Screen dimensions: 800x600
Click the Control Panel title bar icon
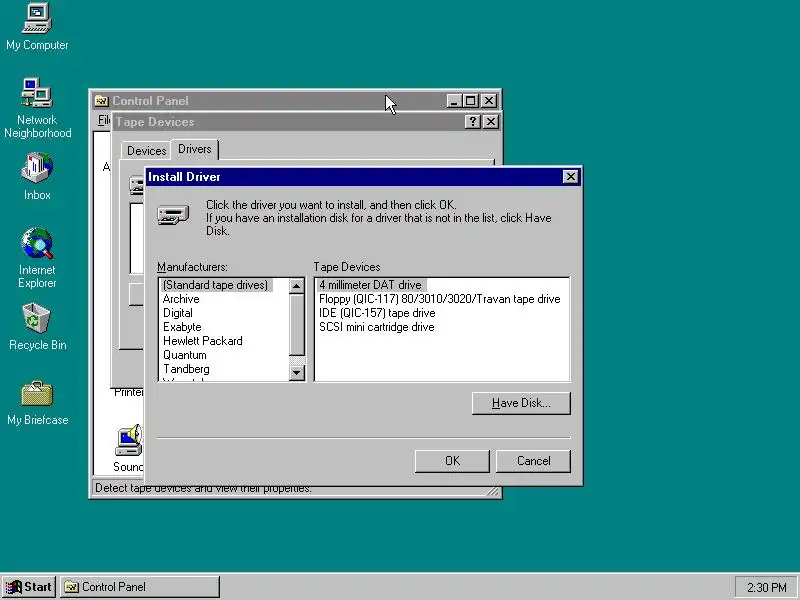pyautogui.click(x=102, y=101)
